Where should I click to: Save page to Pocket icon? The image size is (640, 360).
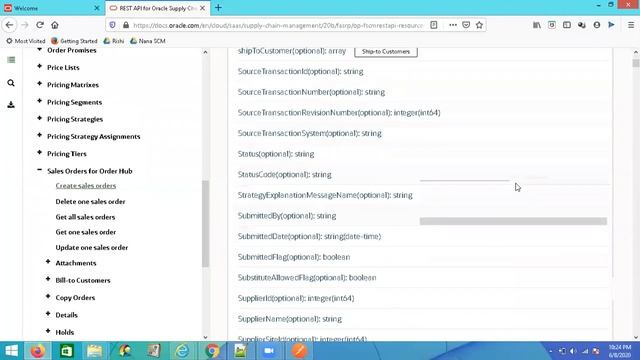(x=466, y=25)
